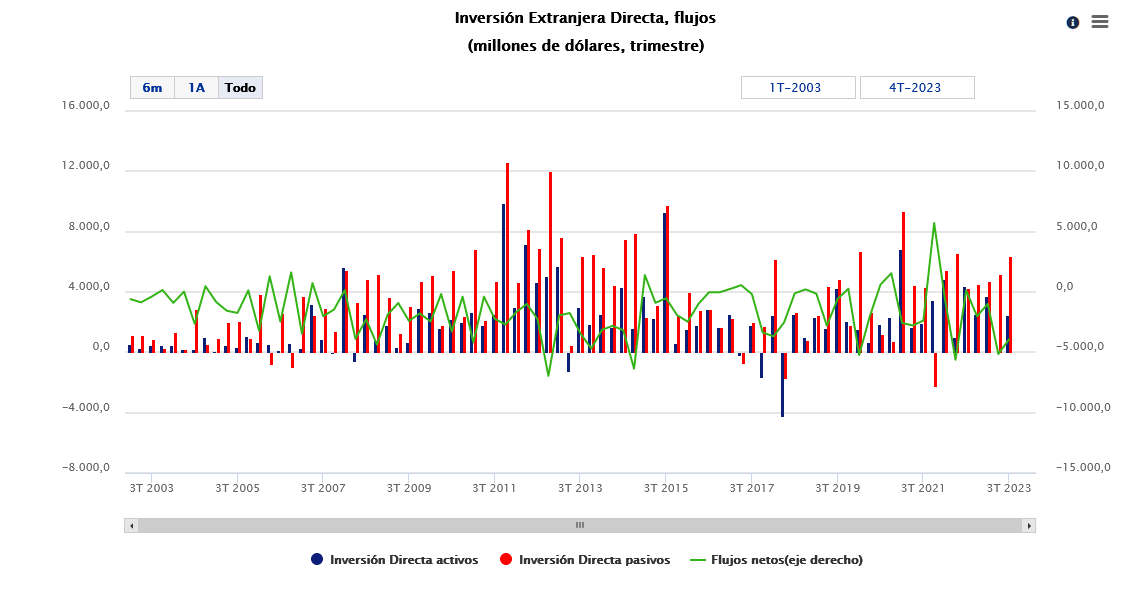Click the red circle legend marker
1140x610 pixels.
coord(506,560)
